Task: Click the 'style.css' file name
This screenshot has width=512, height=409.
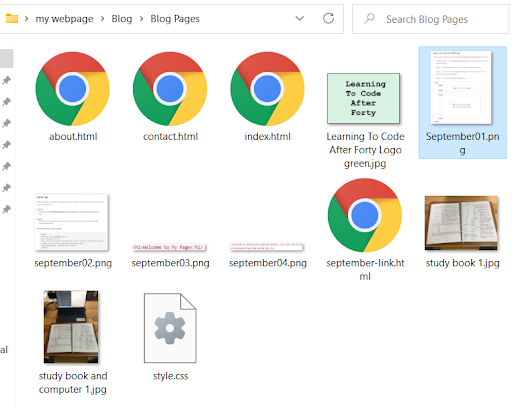Action: (x=170, y=376)
